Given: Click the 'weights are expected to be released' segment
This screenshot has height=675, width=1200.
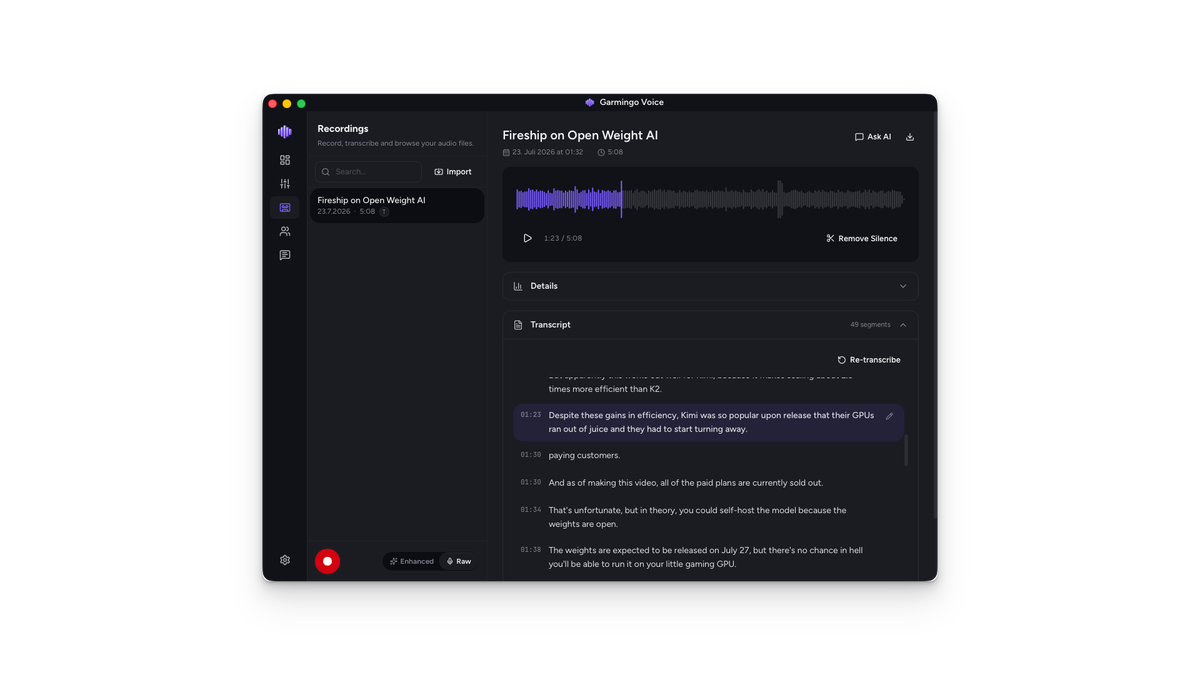Looking at the screenshot, I should [x=705, y=557].
